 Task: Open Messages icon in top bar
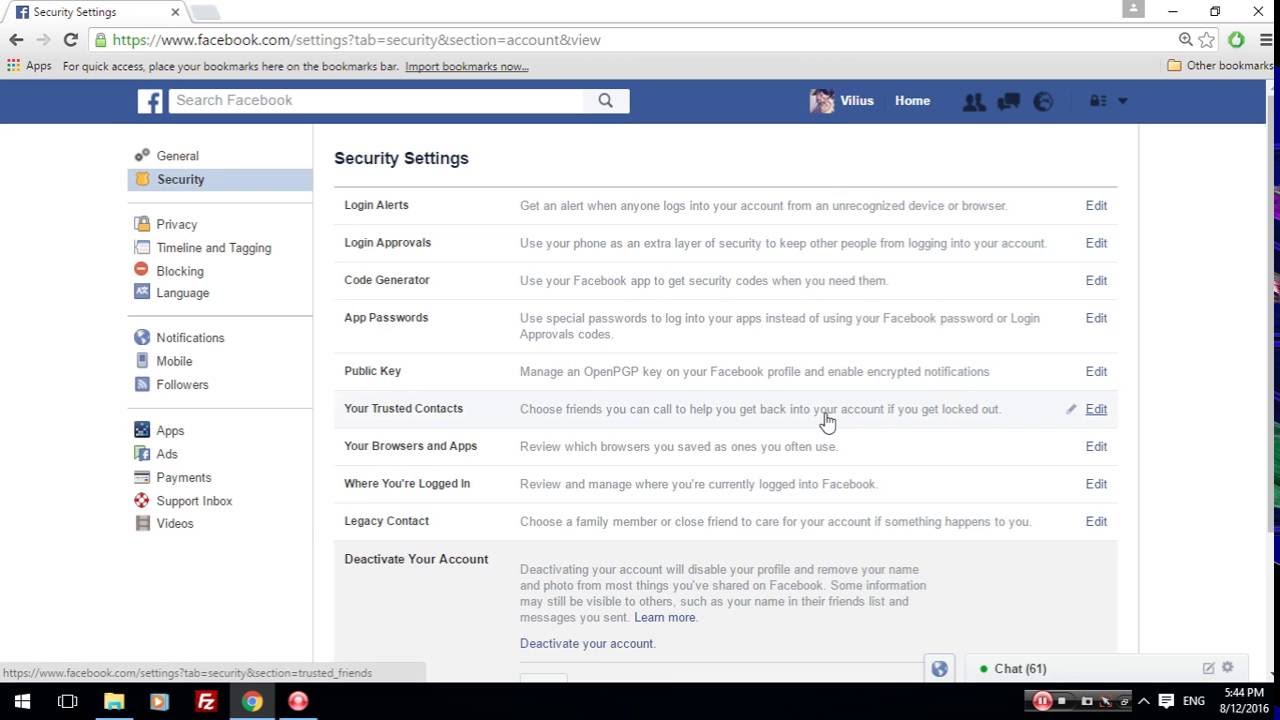[1008, 101]
